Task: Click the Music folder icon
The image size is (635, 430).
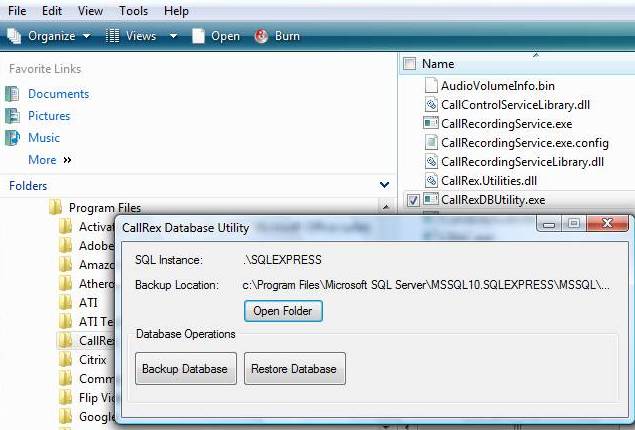Action: (x=12, y=138)
